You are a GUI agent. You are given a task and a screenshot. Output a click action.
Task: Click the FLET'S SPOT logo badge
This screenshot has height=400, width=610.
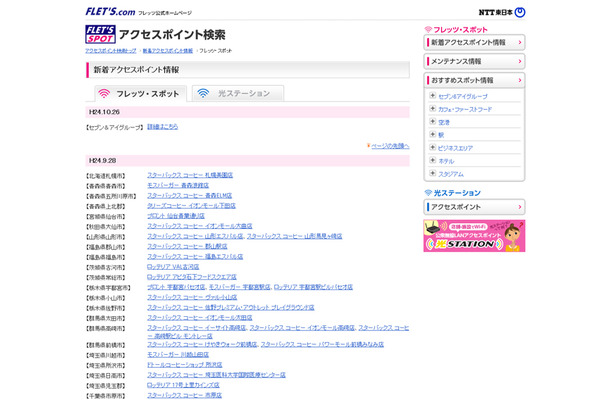(x=100, y=34)
